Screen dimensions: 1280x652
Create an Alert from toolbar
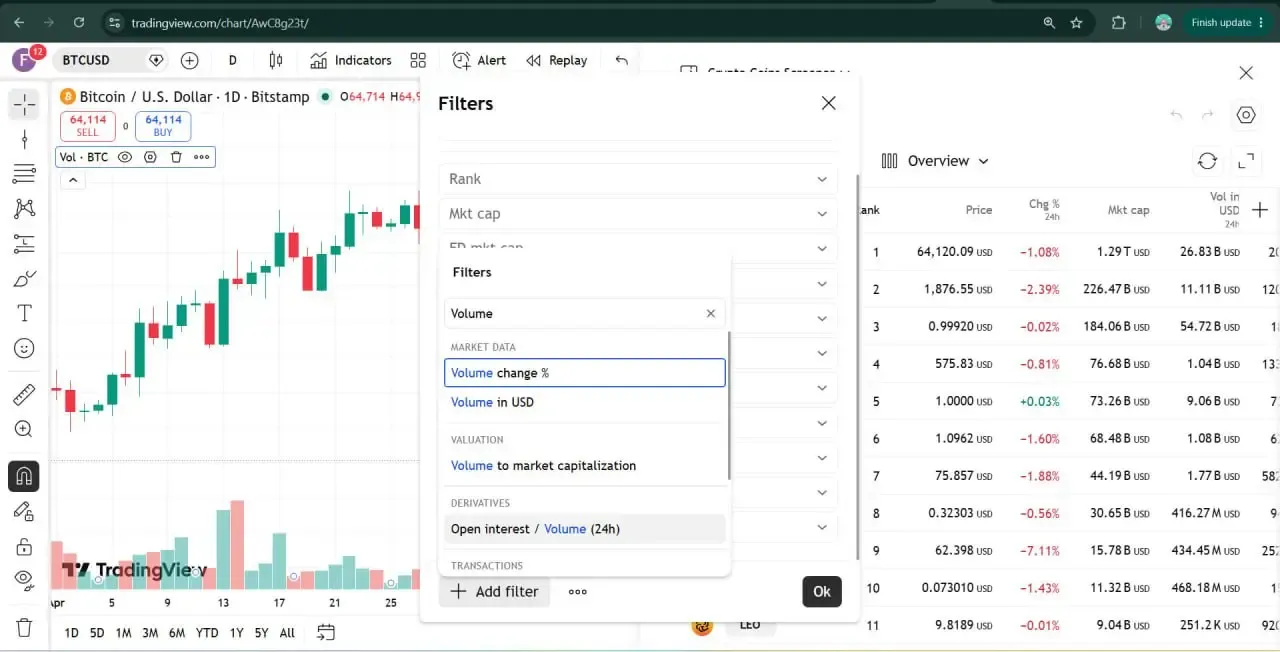point(479,60)
